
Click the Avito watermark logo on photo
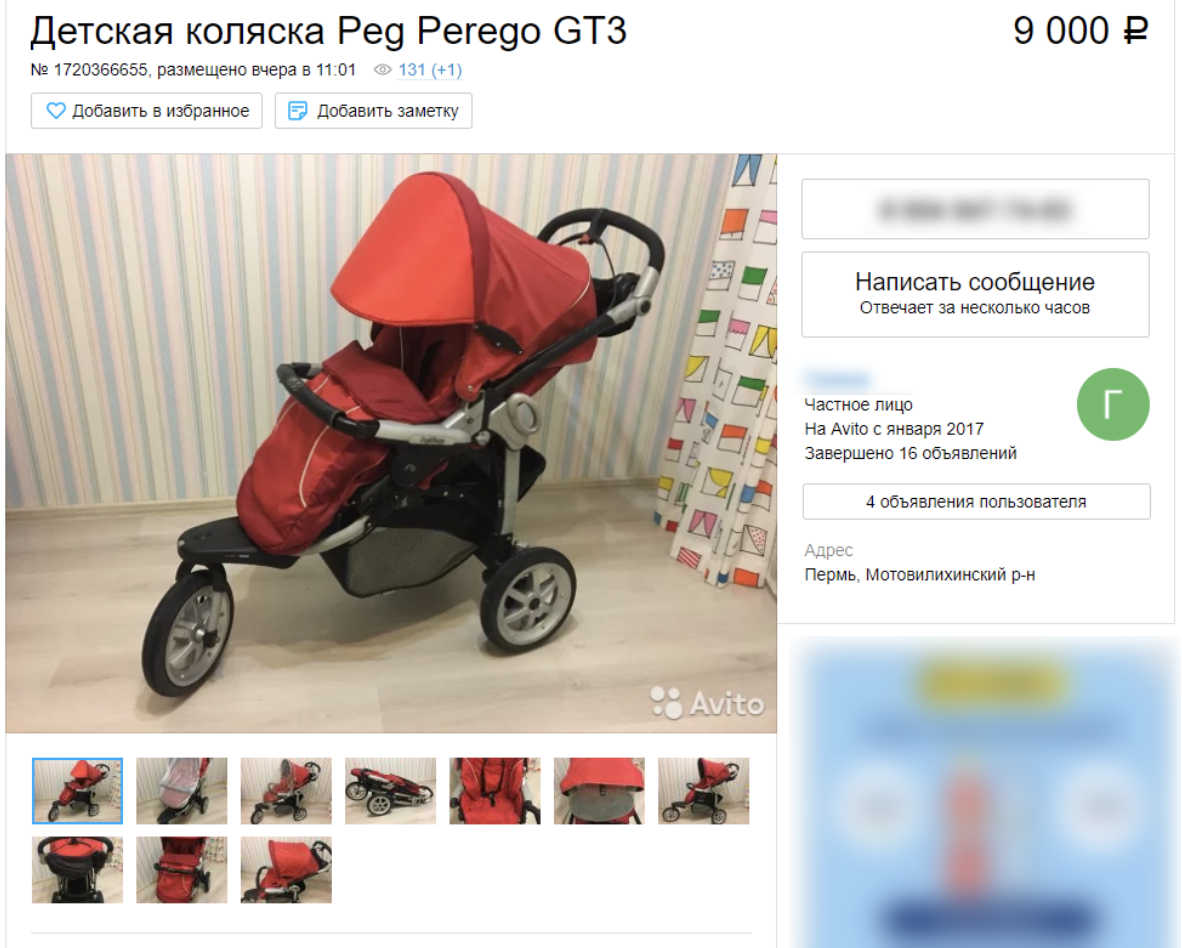tap(707, 703)
